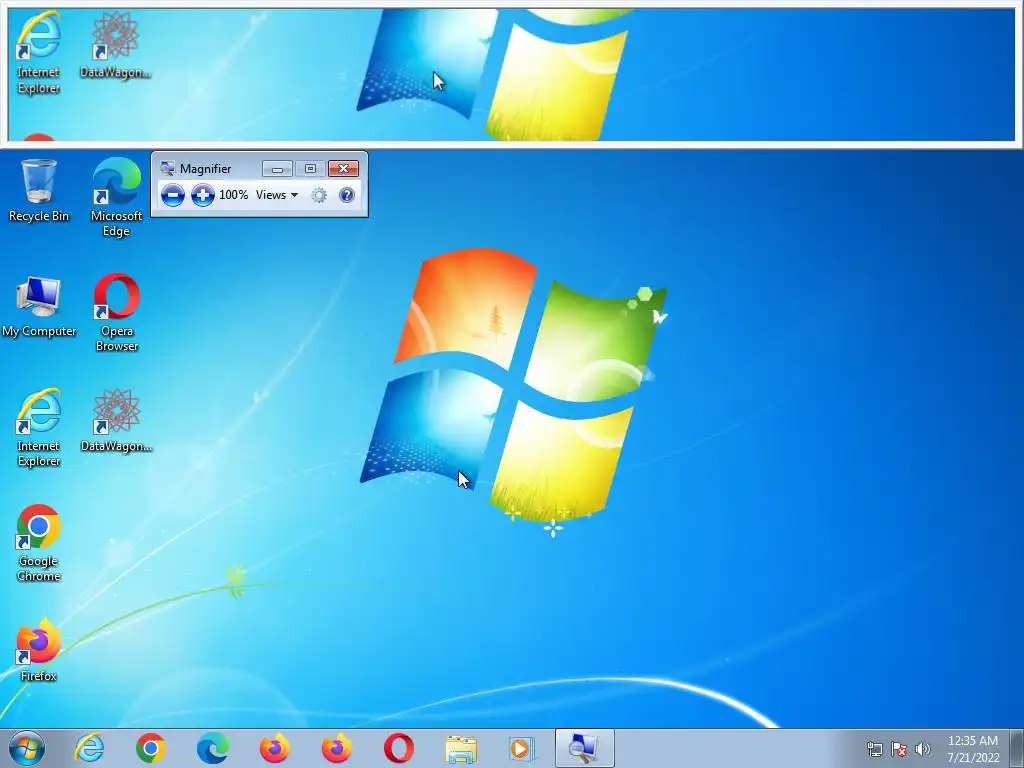This screenshot has height=768, width=1024.
Task: Open Windows Explorer from the taskbar
Action: [x=460, y=748]
